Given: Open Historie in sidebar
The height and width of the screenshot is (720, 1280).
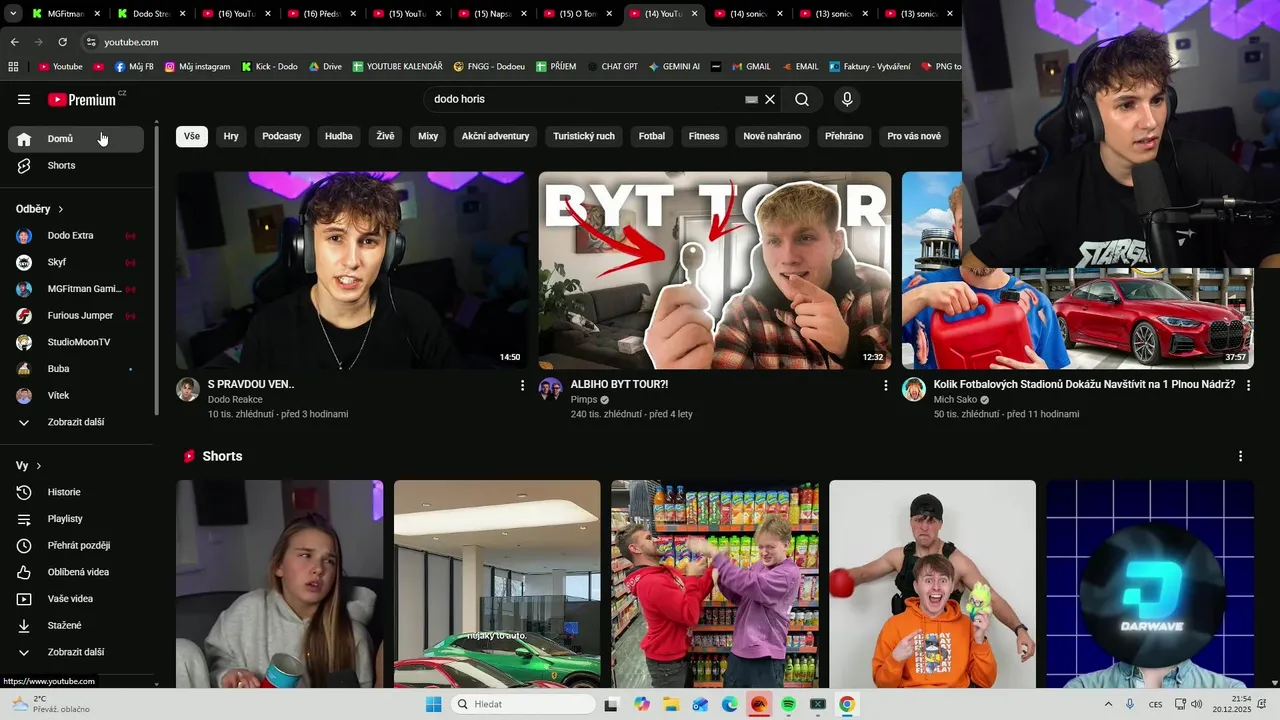Looking at the screenshot, I should coord(76,492).
